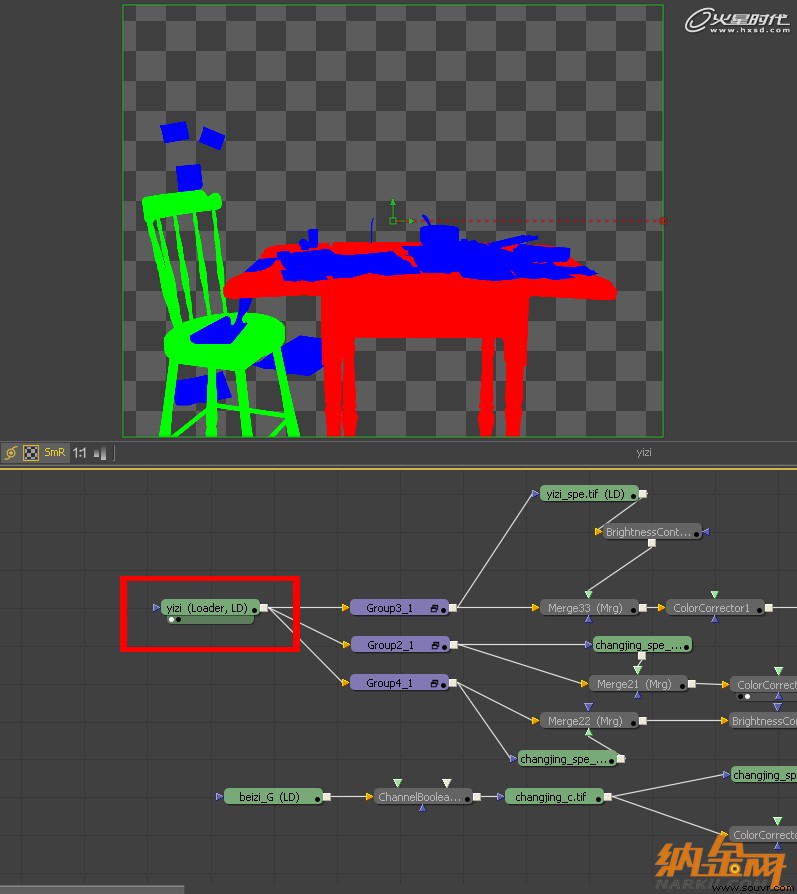Click the red endpoint handle in viewer
The image size is (797, 894).
[x=662, y=221]
